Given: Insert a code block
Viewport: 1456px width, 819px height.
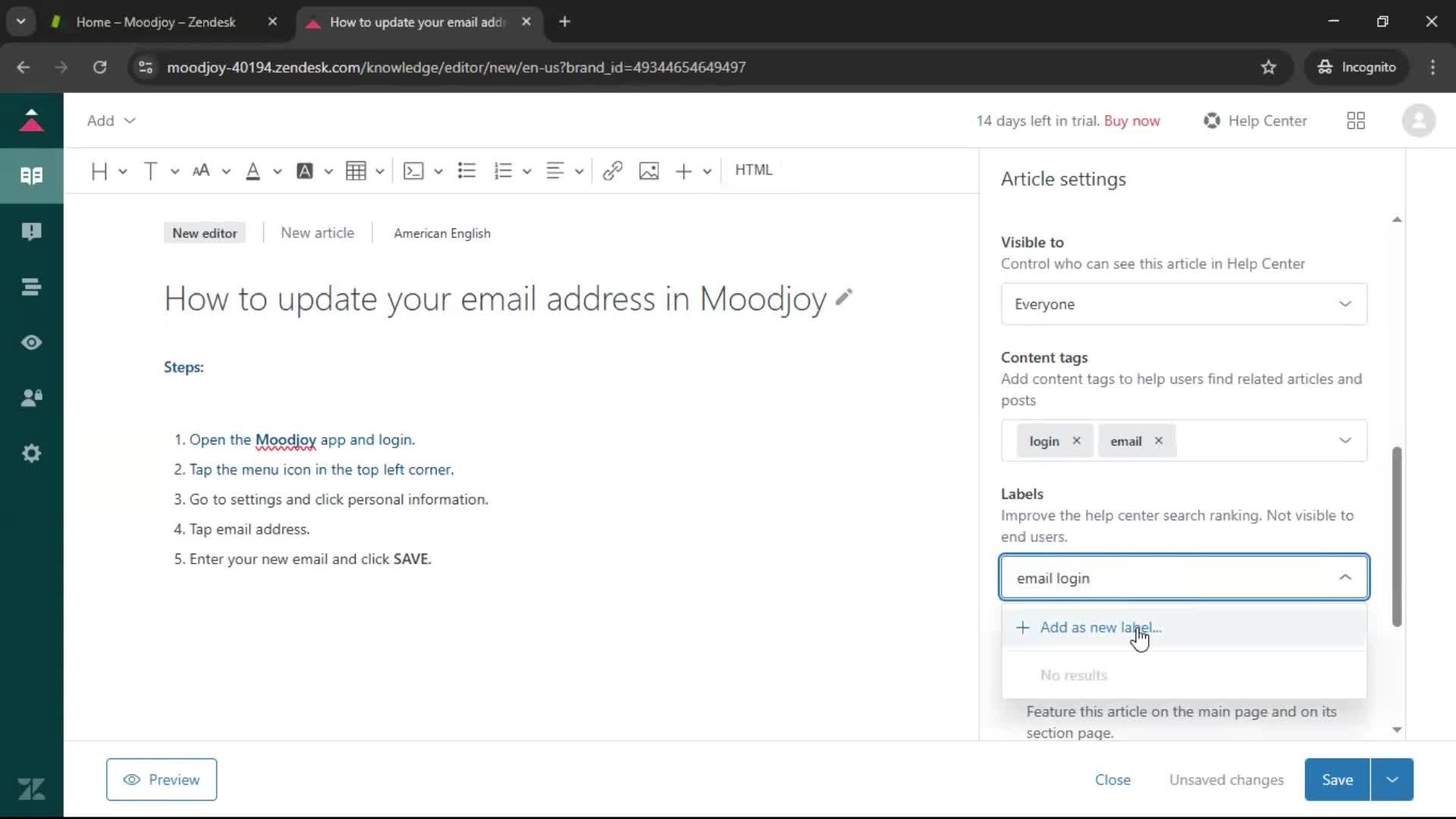Looking at the screenshot, I should pos(413,171).
